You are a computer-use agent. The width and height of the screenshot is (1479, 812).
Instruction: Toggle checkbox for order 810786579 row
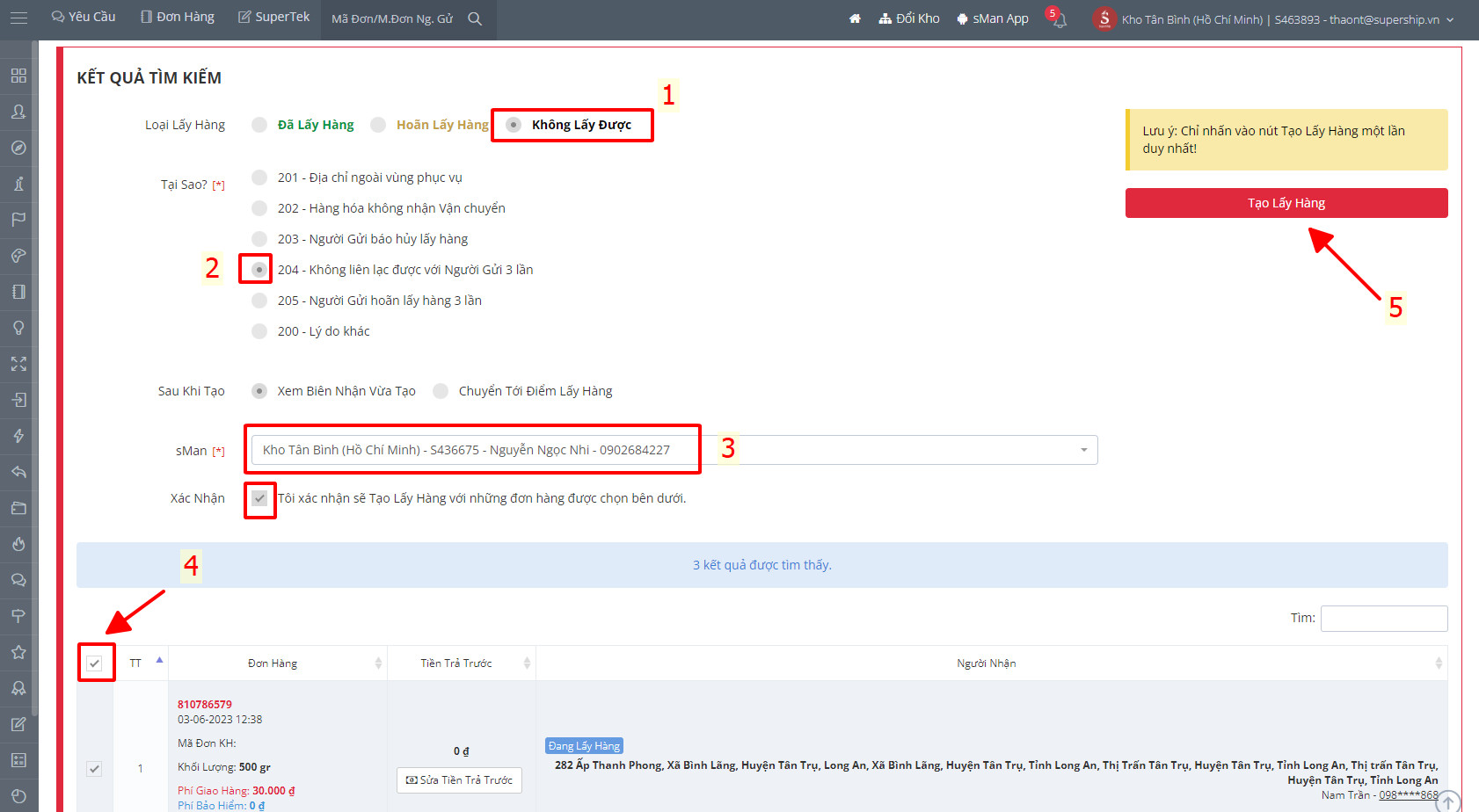tap(94, 769)
